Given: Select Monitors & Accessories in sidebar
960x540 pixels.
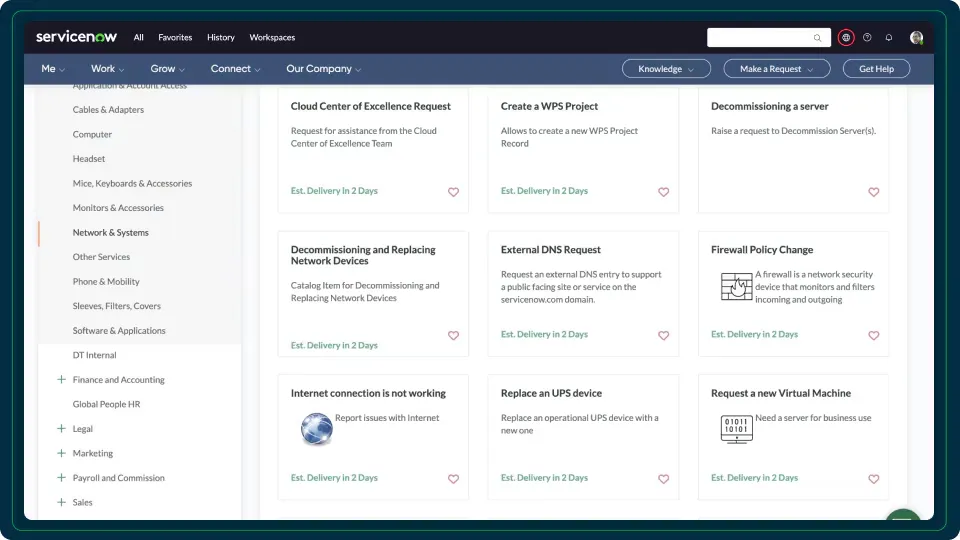Looking at the screenshot, I should (118, 208).
